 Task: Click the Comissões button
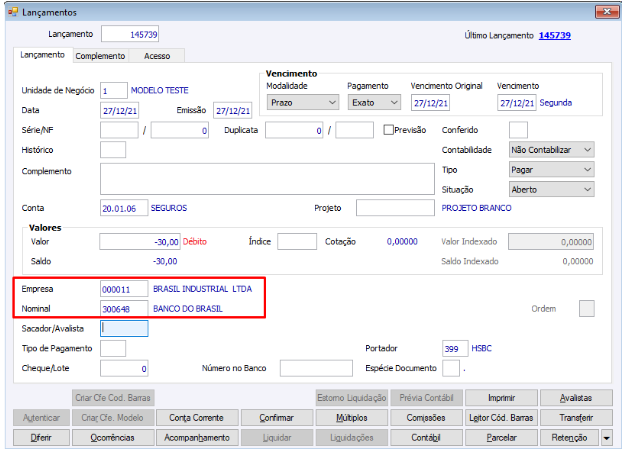(x=426, y=418)
